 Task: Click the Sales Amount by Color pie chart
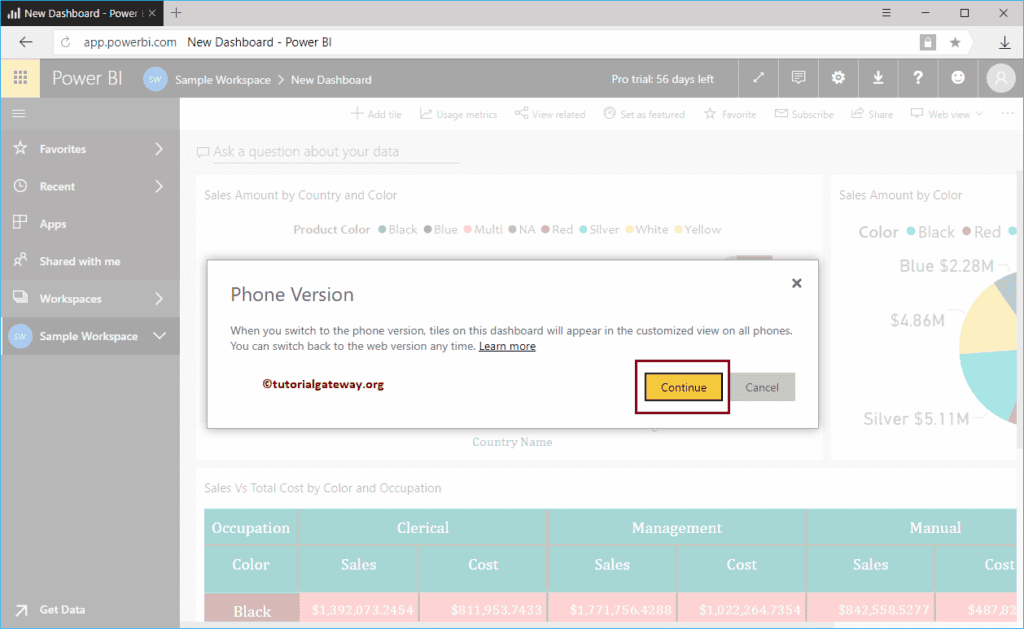(988, 346)
